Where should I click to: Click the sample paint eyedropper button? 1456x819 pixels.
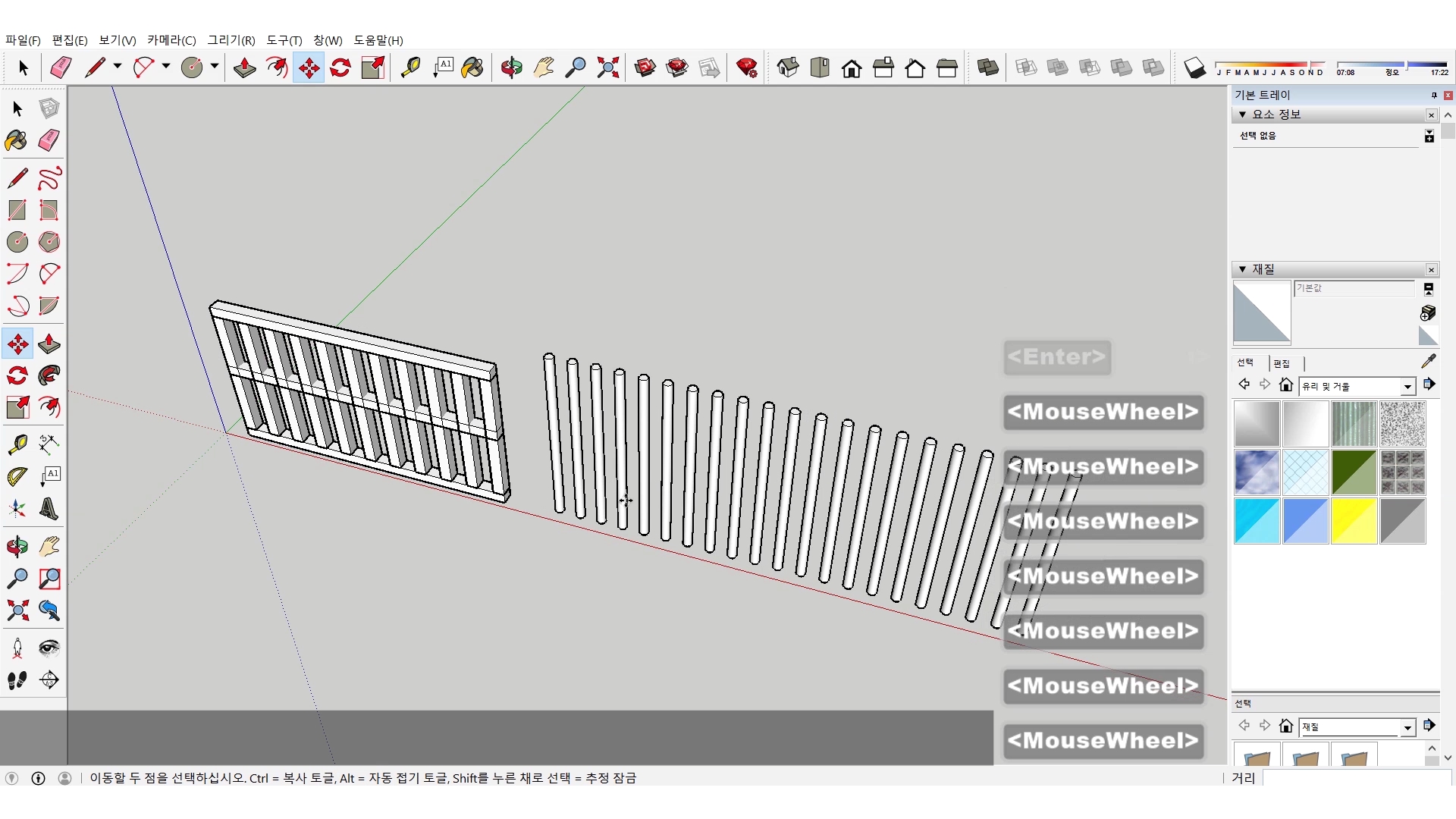pos(1428,361)
